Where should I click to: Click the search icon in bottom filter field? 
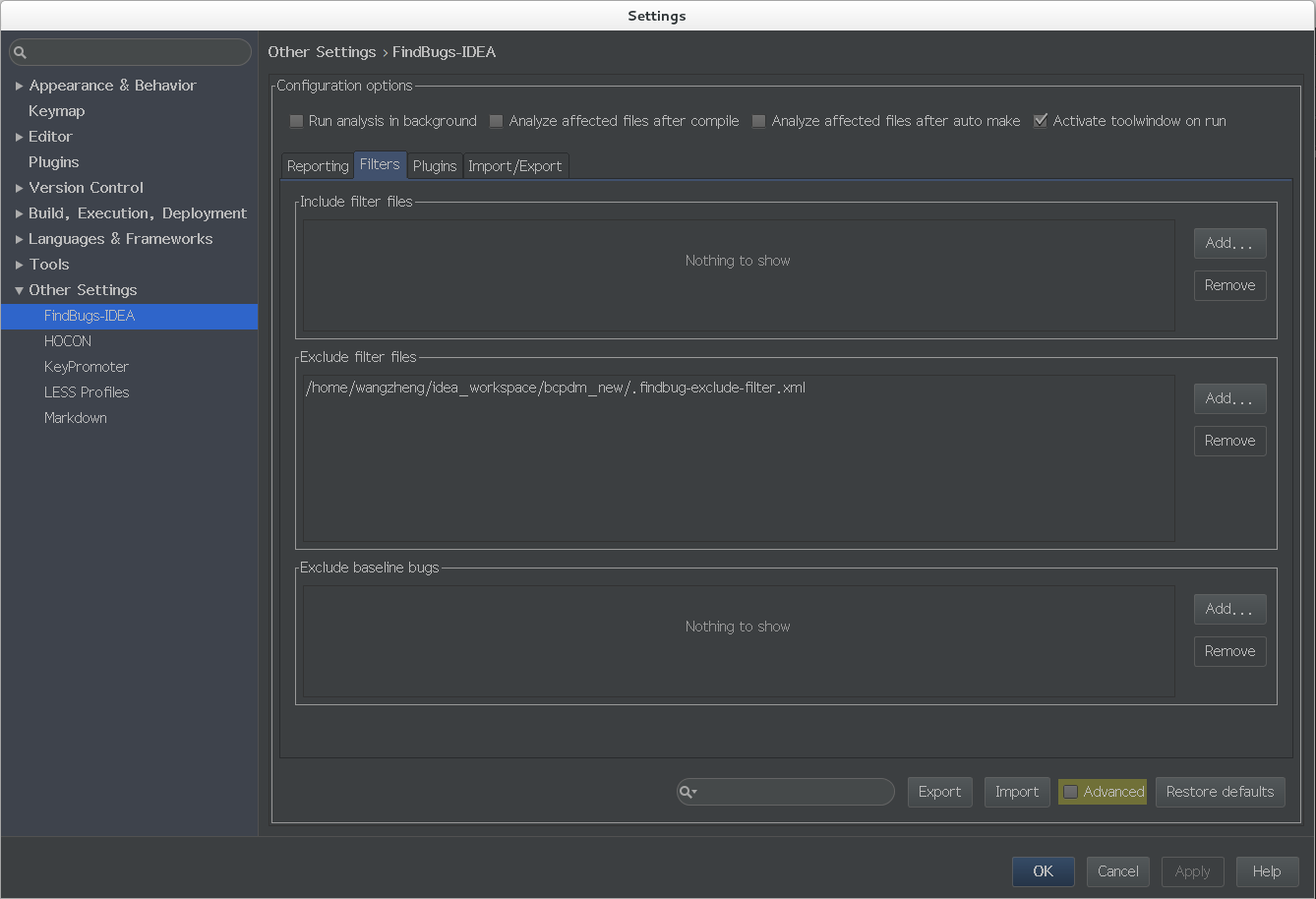[688, 792]
